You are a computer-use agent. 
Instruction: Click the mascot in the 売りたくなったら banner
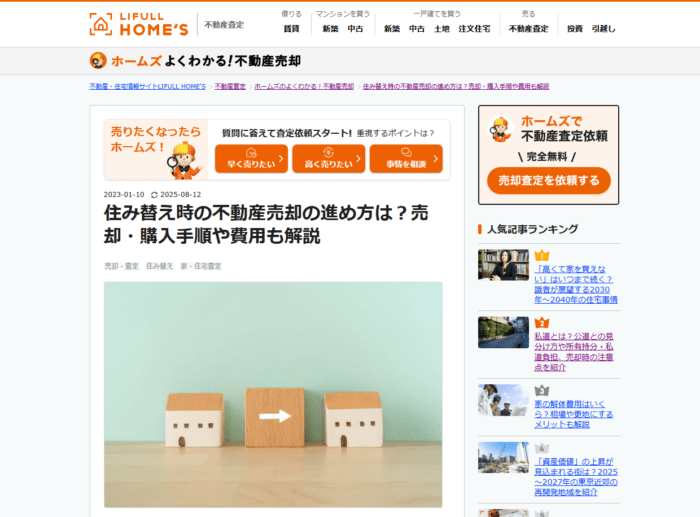click(184, 161)
